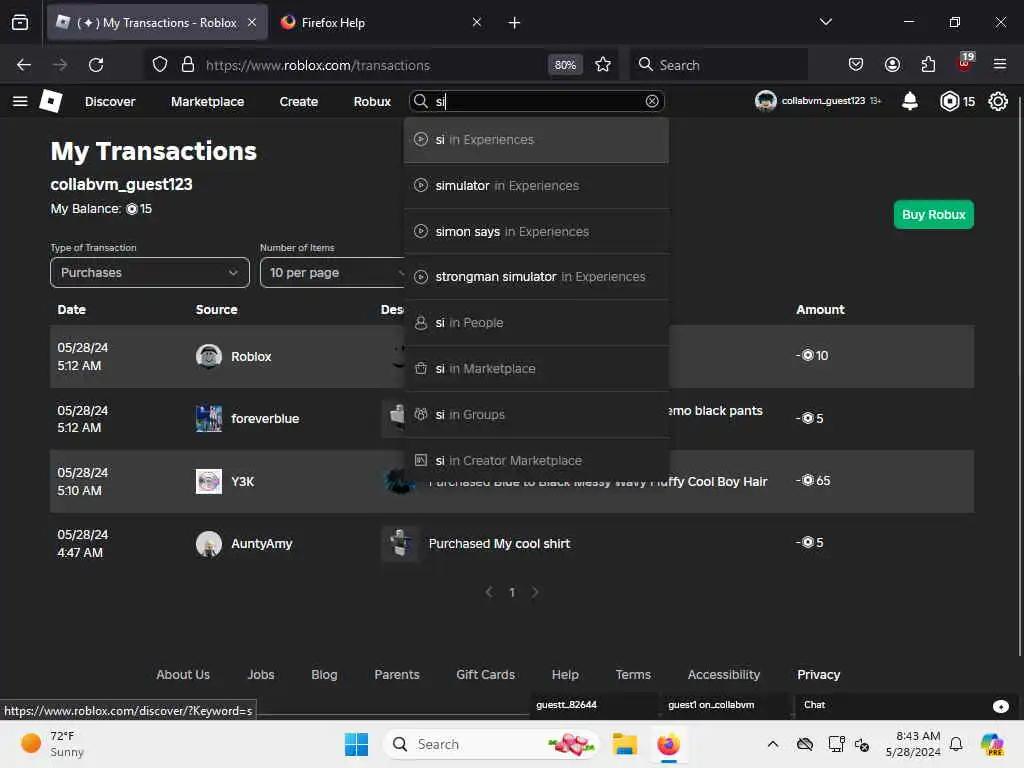Image resolution: width=1024 pixels, height=768 pixels.
Task: Go to previous transactions page arrow
Action: coord(489,592)
